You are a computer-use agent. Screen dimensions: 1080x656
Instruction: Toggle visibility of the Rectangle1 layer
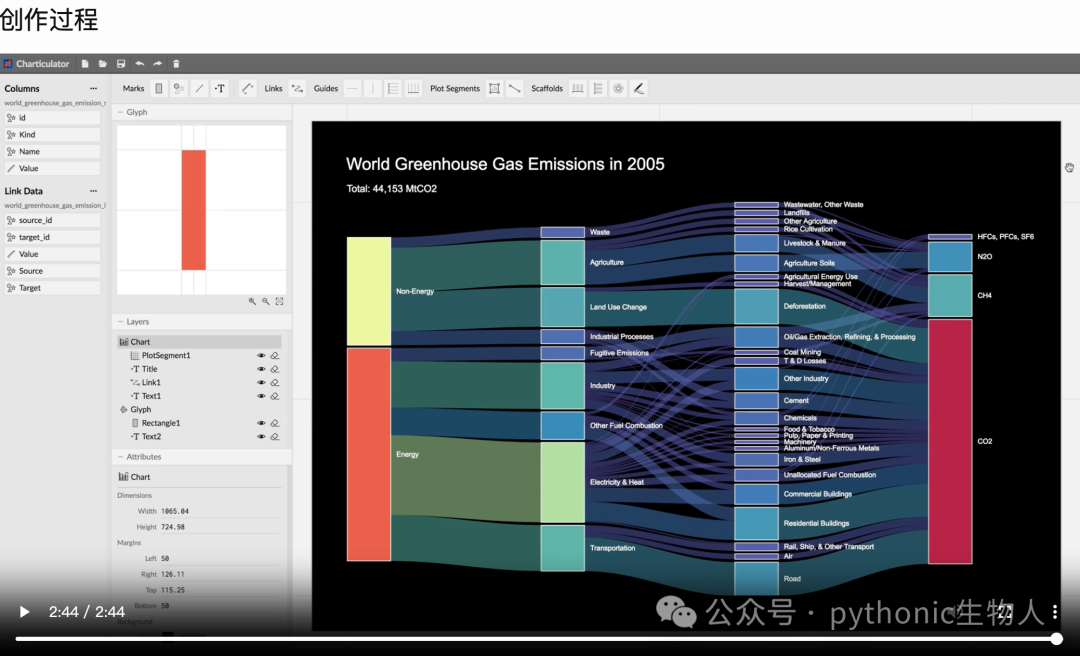tap(261, 423)
